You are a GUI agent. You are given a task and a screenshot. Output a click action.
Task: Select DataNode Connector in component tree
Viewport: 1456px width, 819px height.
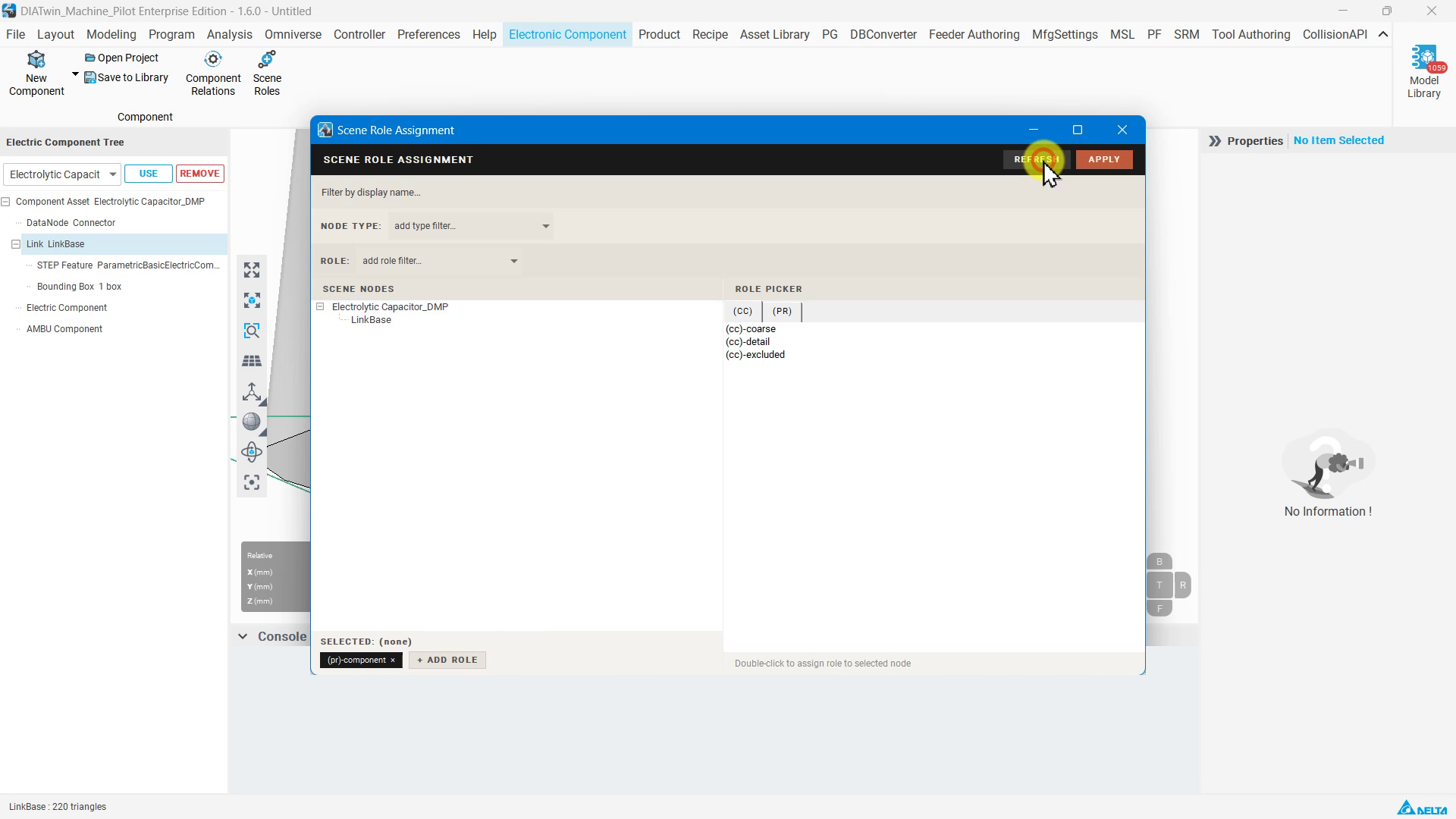(71, 223)
